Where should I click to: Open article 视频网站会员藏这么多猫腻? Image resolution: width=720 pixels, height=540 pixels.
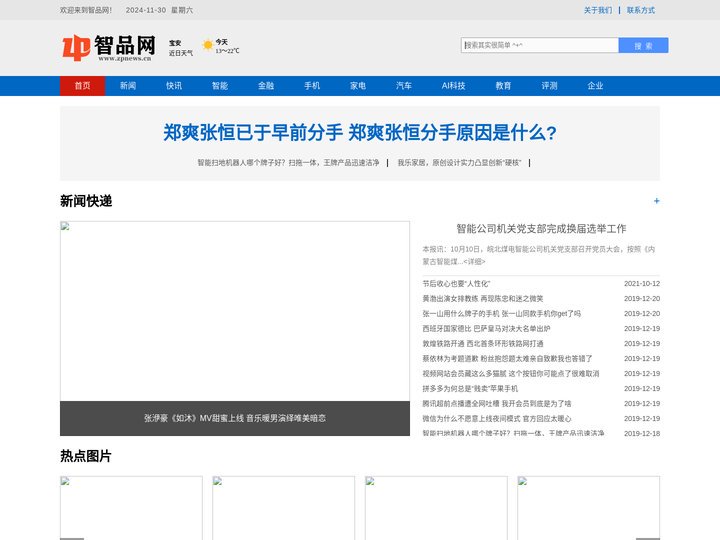511,374
